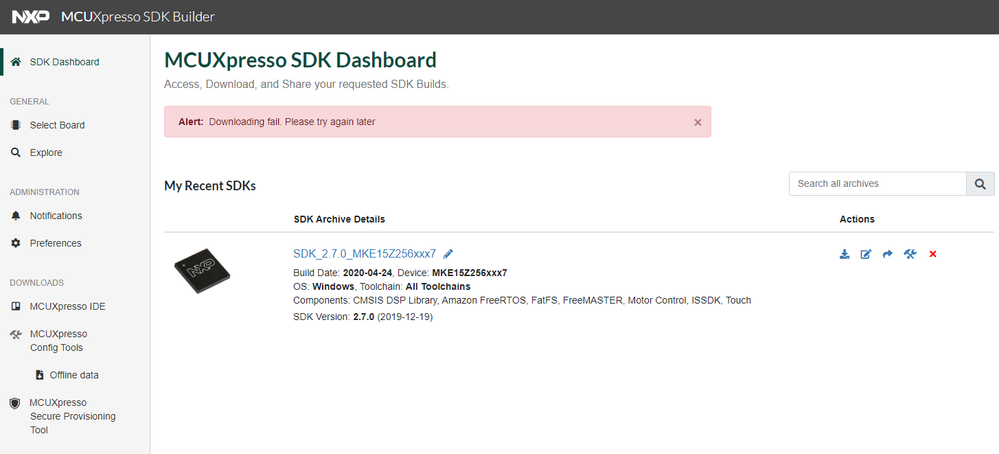Click the OS: Windows toolchain line
The image size is (999, 454).
382,287
